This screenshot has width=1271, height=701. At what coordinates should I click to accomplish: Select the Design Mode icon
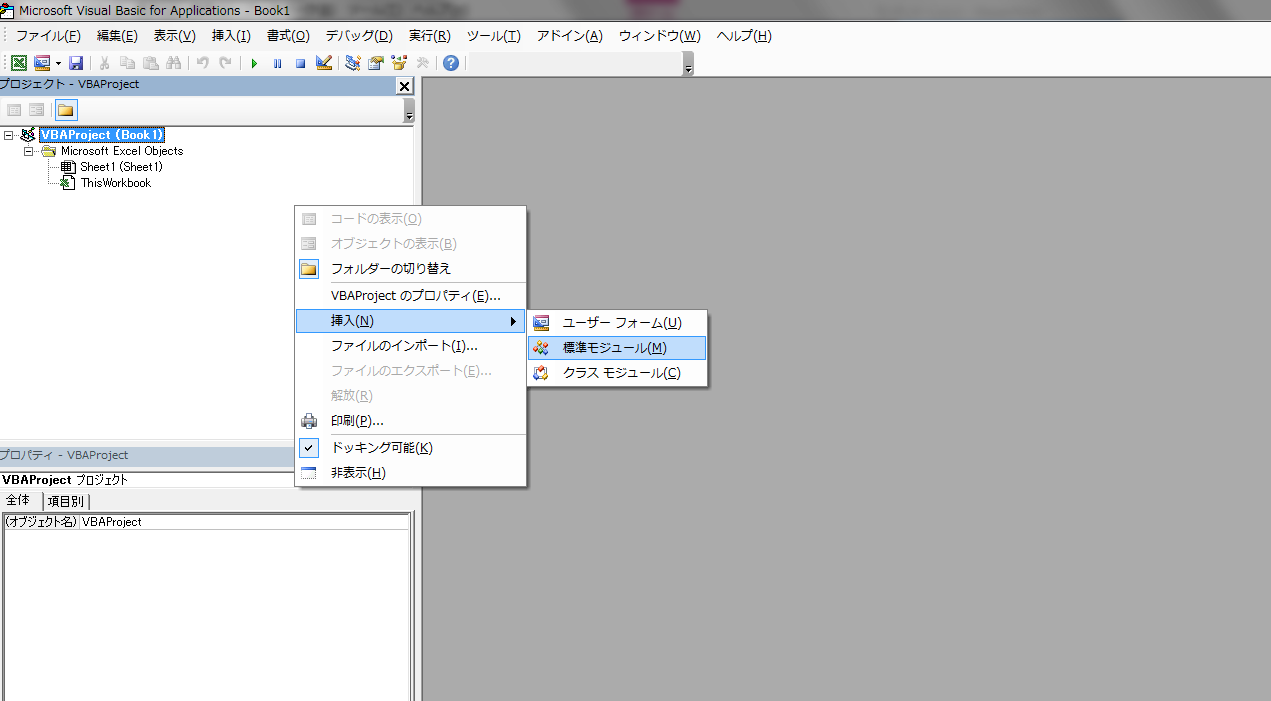pyautogui.click(x=324, y=62)
